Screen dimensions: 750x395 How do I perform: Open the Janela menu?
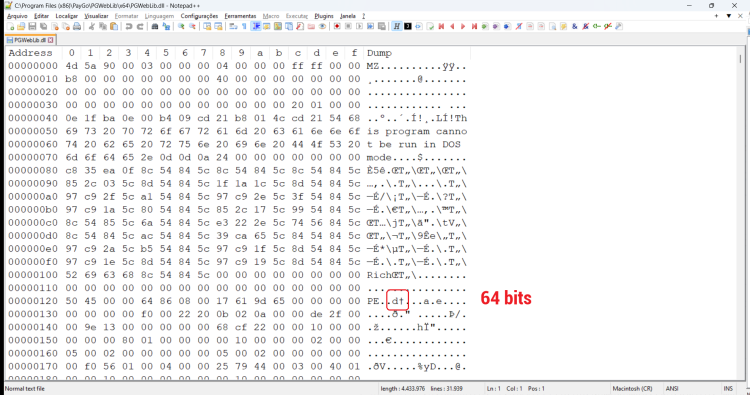[x=348, y=16]
